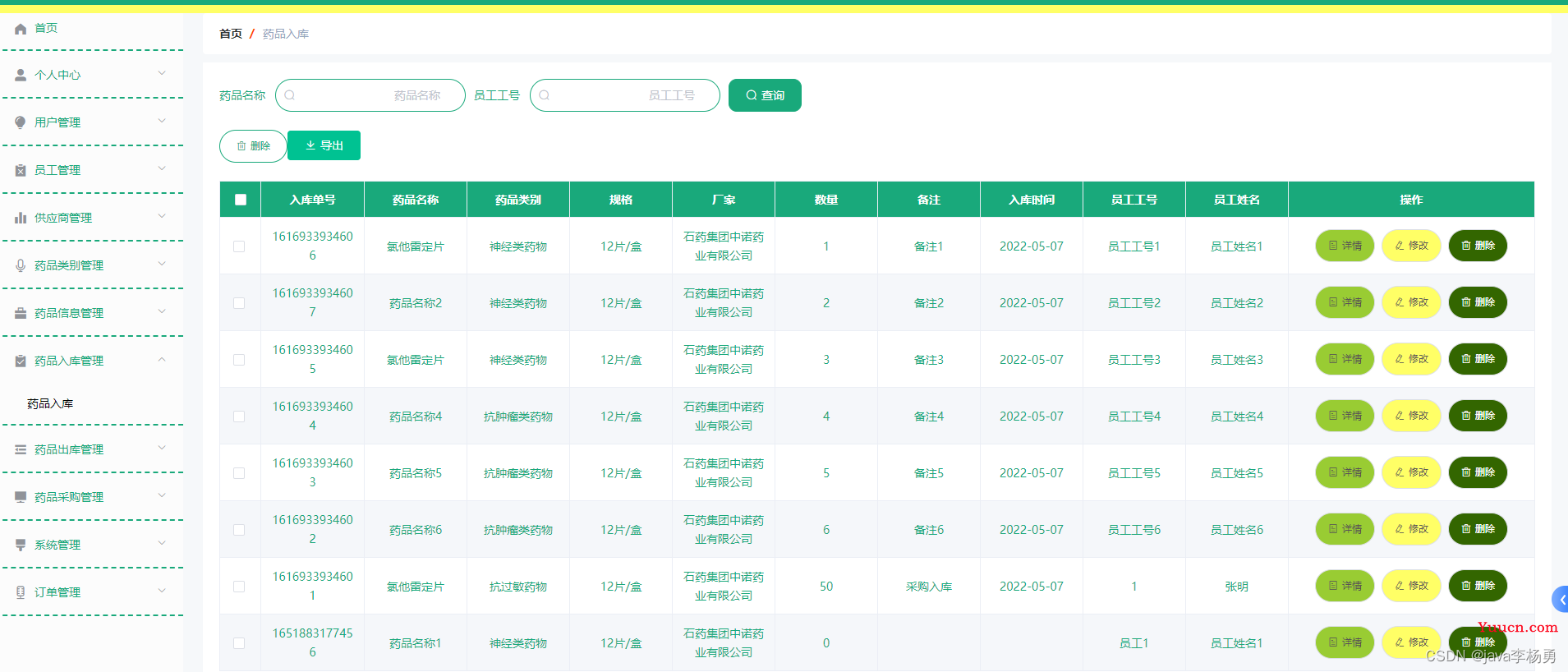This screenshot has height=672, width=1568.
Task: Click the 导出 export button
Action: coord(324,145)
